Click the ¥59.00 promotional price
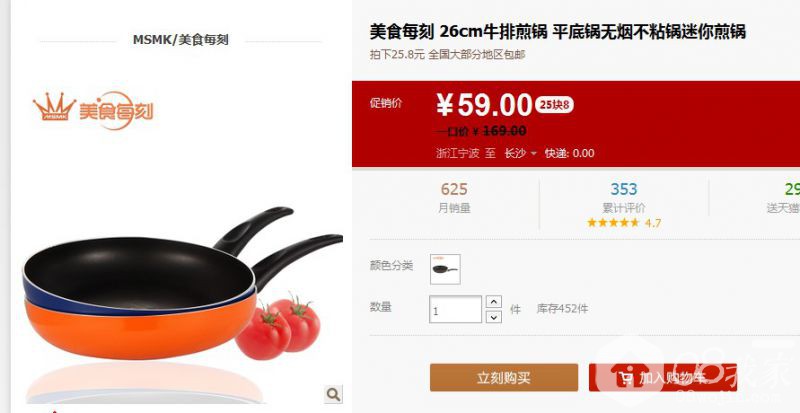 click(484, 106)
